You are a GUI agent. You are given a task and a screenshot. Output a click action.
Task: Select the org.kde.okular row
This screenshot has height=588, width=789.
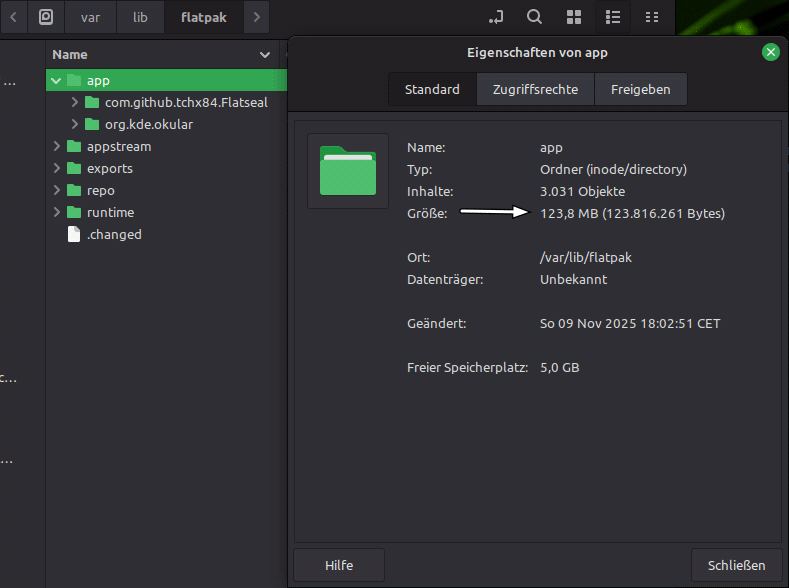[x=167, y=124]
